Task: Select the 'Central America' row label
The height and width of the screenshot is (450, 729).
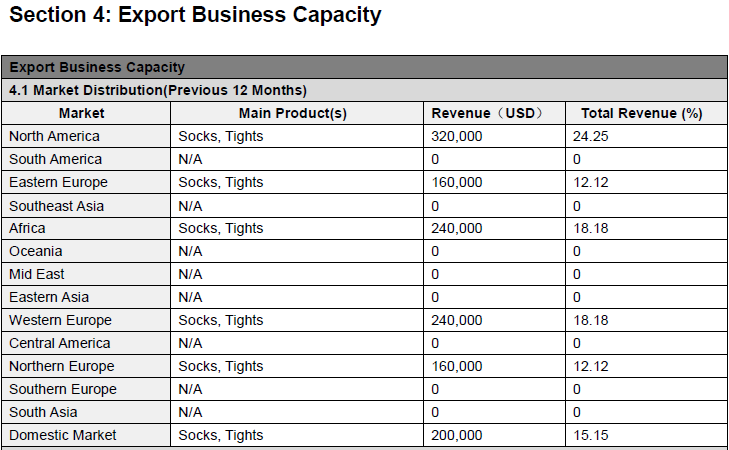Action: click(60, 343)
